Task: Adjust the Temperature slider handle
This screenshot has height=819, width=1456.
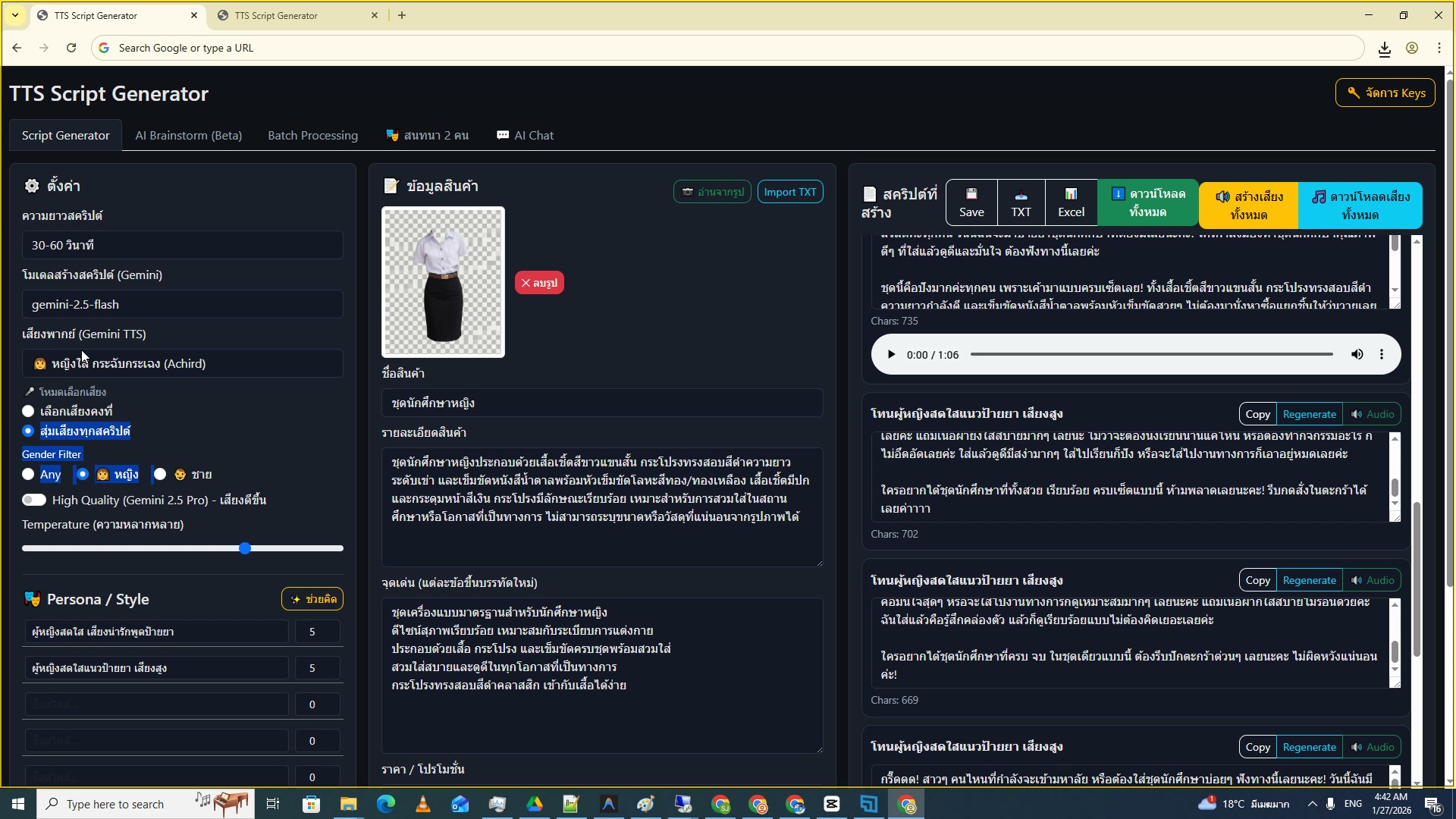Action: pyautogui.click(x=245, y=548)
